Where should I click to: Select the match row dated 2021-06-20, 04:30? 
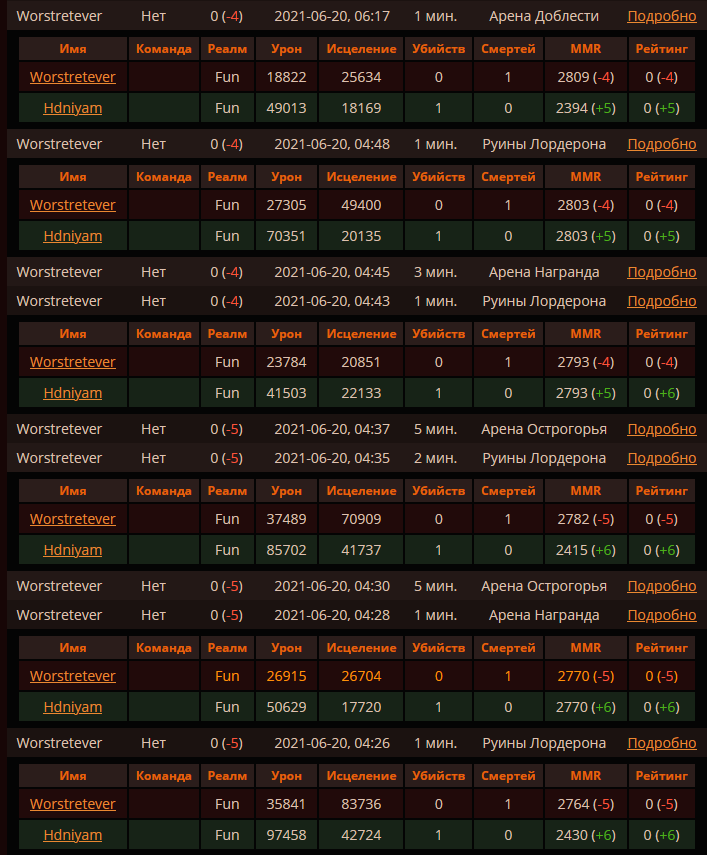click(x=357, y=586)
